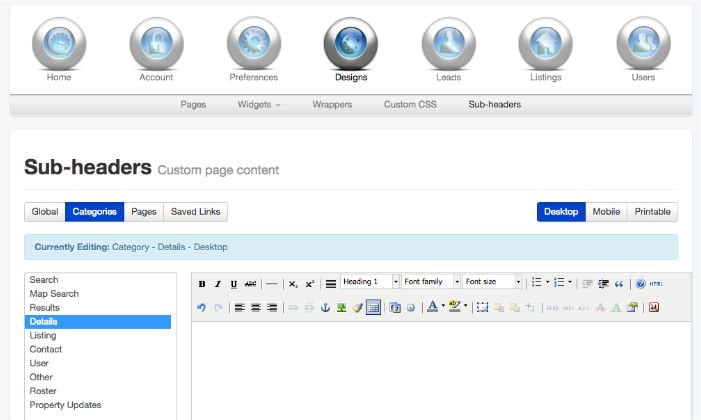Align text center
701x420 pixels.
point(256,308)
